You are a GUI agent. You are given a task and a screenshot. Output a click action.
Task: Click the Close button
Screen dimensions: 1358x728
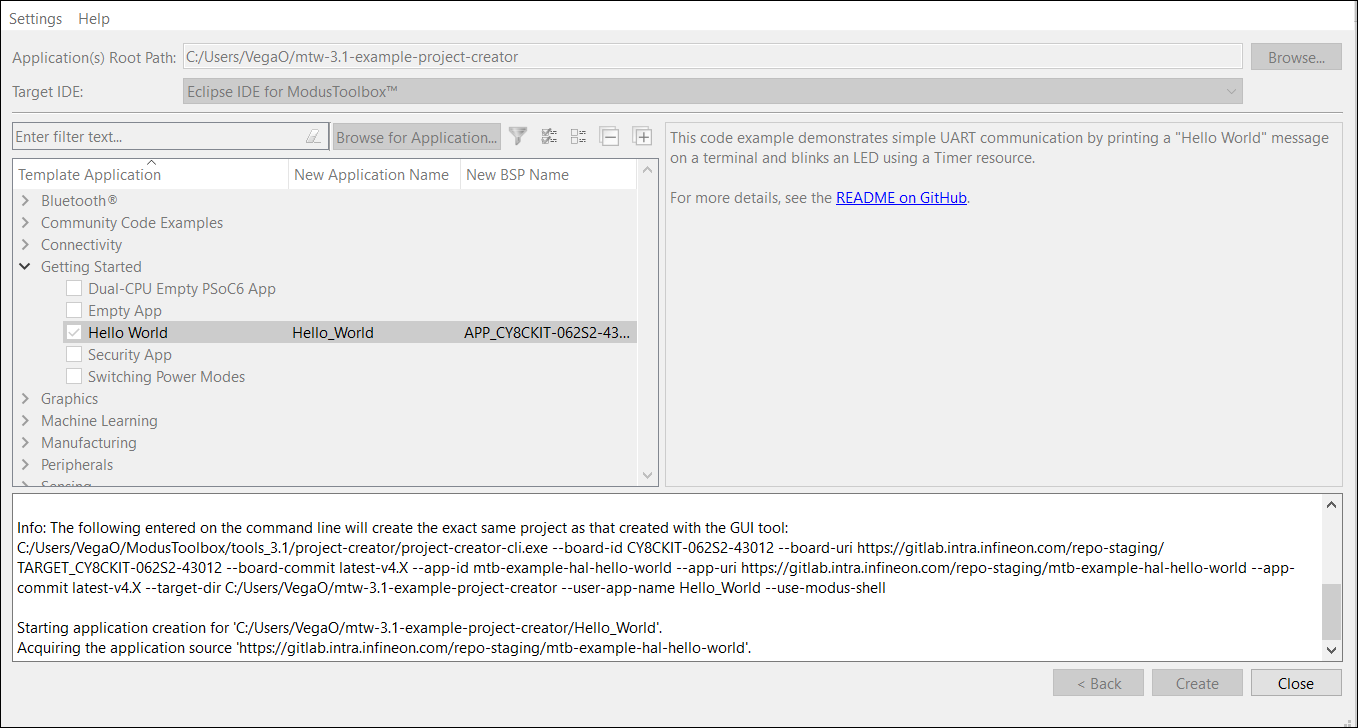click(1296, 683)
